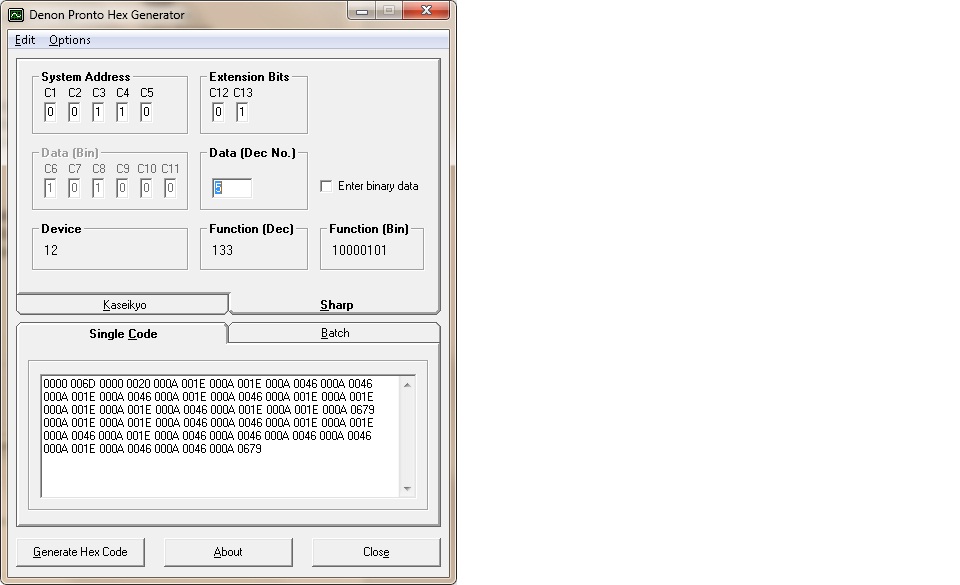Switch to the Batch tab

pyautogui.click(x=335, y=333)
